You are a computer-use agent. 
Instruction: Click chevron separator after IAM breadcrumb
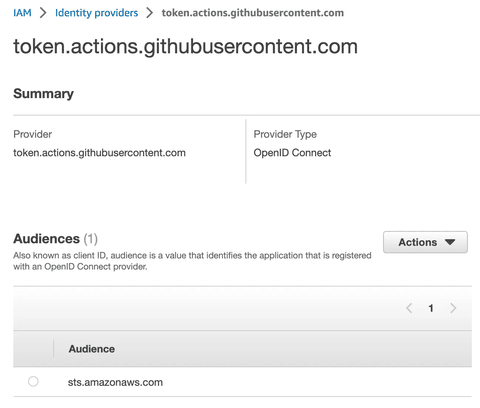[43, 13]
